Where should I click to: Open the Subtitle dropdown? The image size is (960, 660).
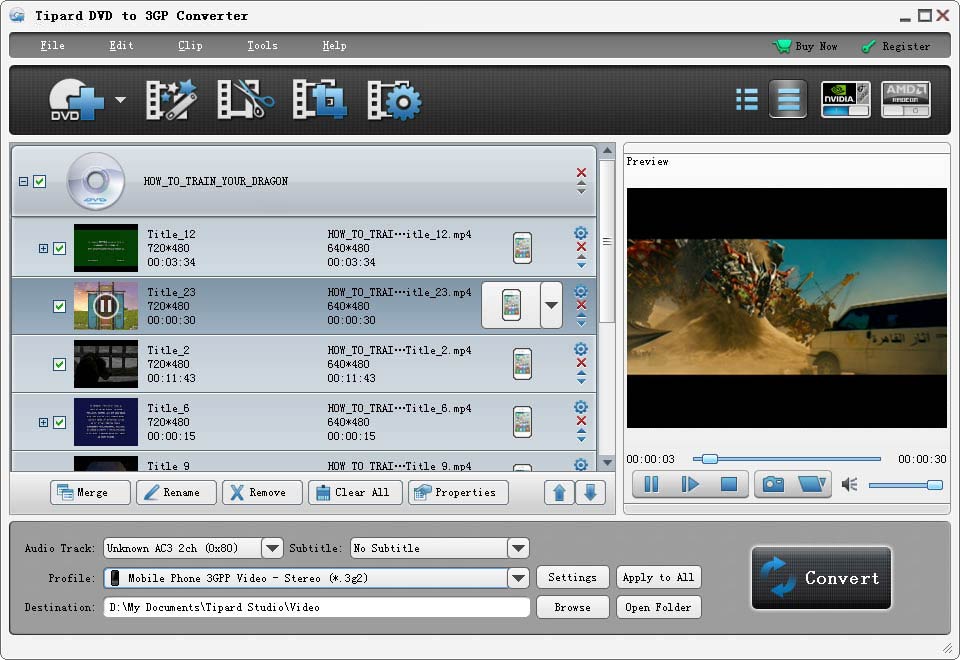pyautogui.click(x=519, y=548)
